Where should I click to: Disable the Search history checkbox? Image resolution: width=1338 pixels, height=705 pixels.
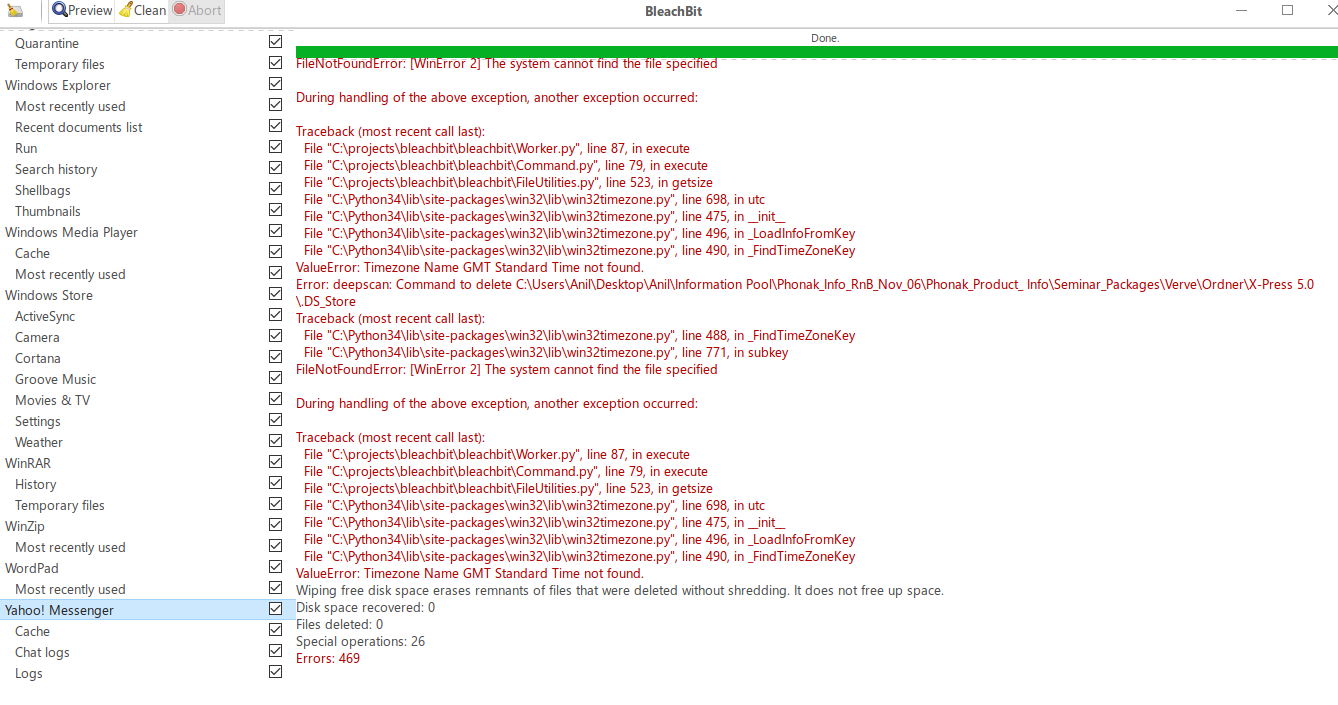pyautogui.click(x=275, y=168)
